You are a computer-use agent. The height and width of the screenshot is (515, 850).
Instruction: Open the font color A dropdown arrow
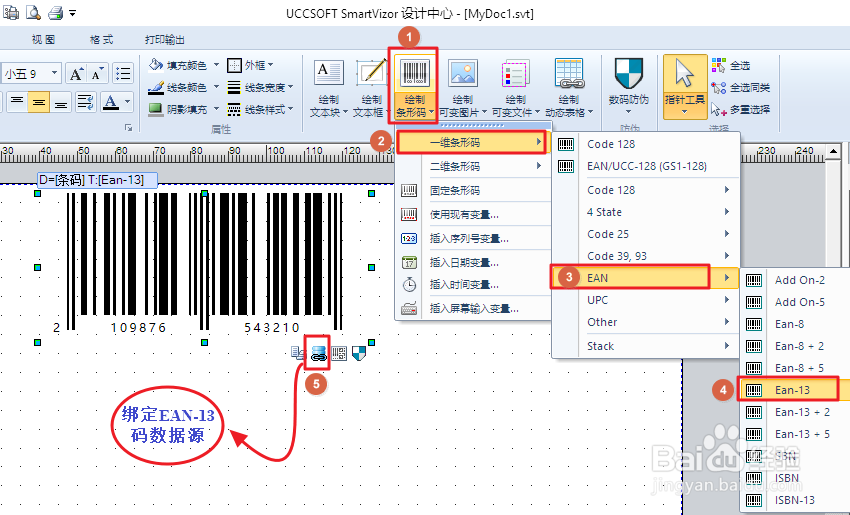[127, 101]
